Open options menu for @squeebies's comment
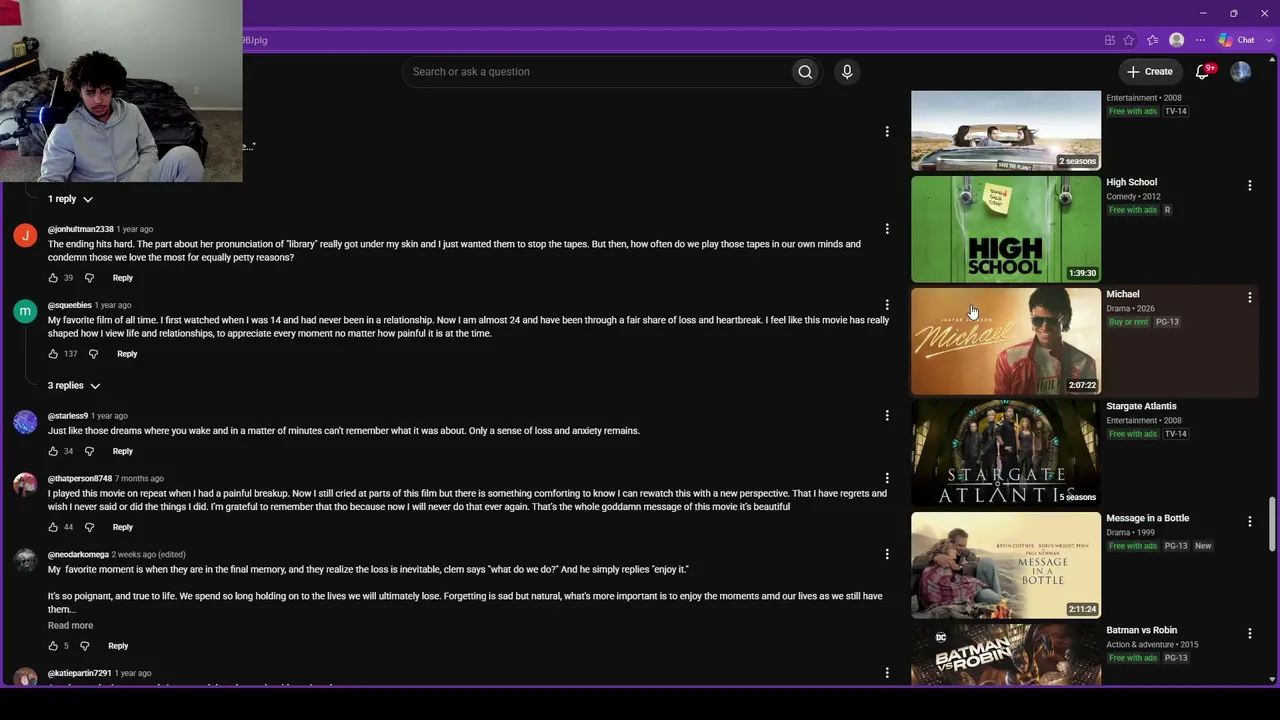This screenshot has width=1280, height=720. [887, 305]
